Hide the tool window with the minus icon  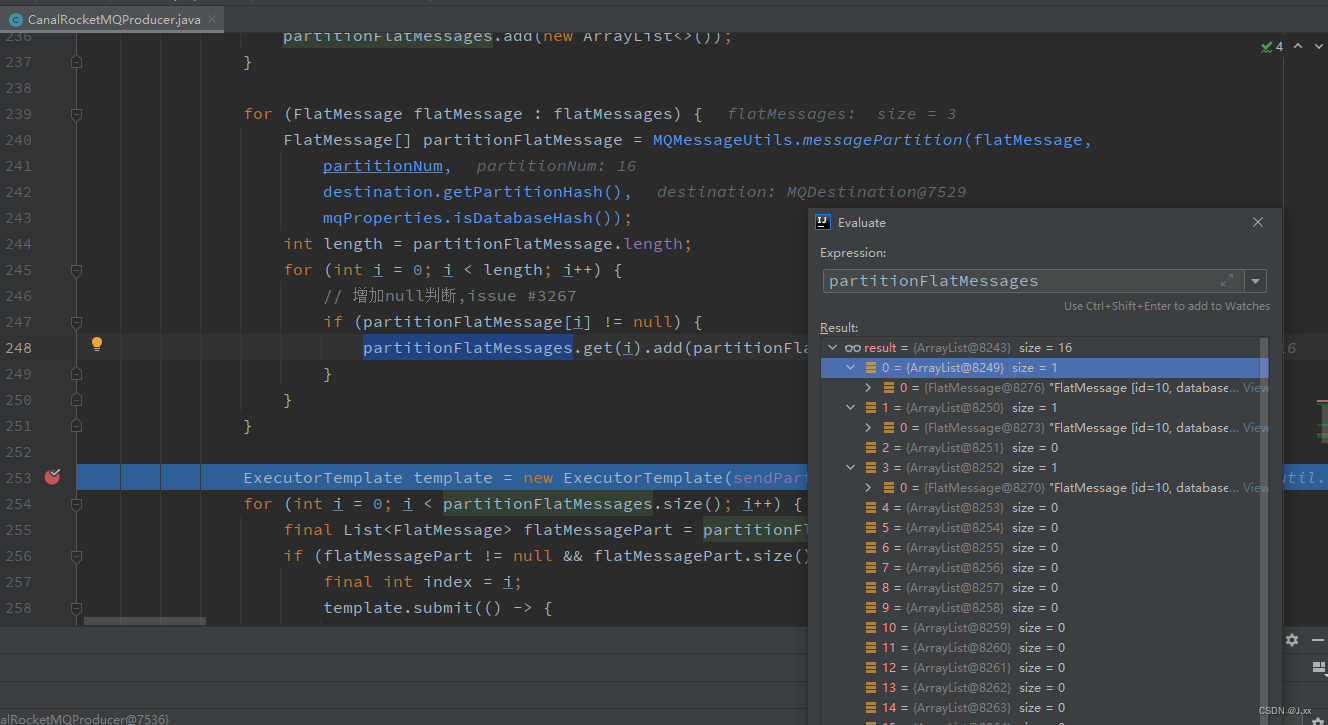tap(1317, 639)
